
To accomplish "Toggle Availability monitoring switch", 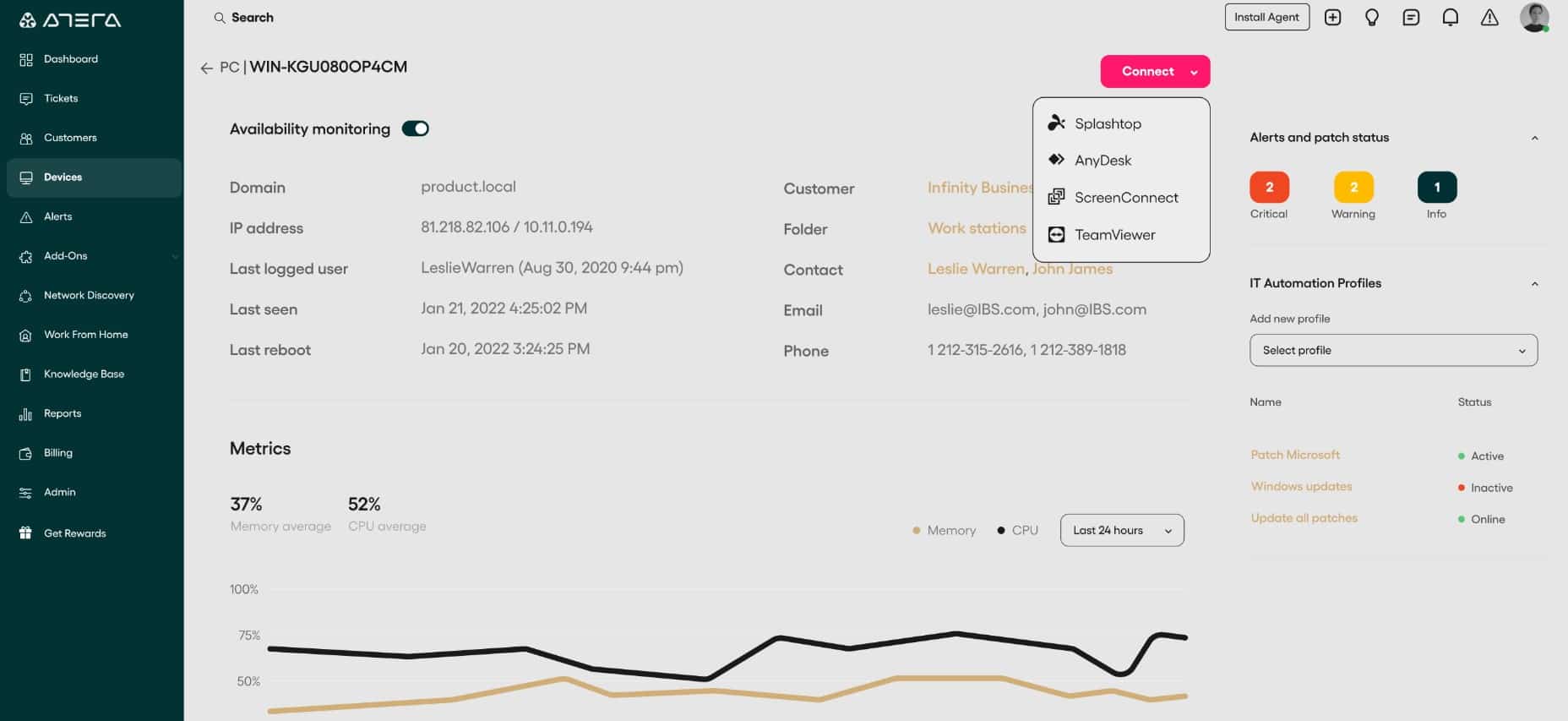I will pyautogui.click(x=415, y=128).
